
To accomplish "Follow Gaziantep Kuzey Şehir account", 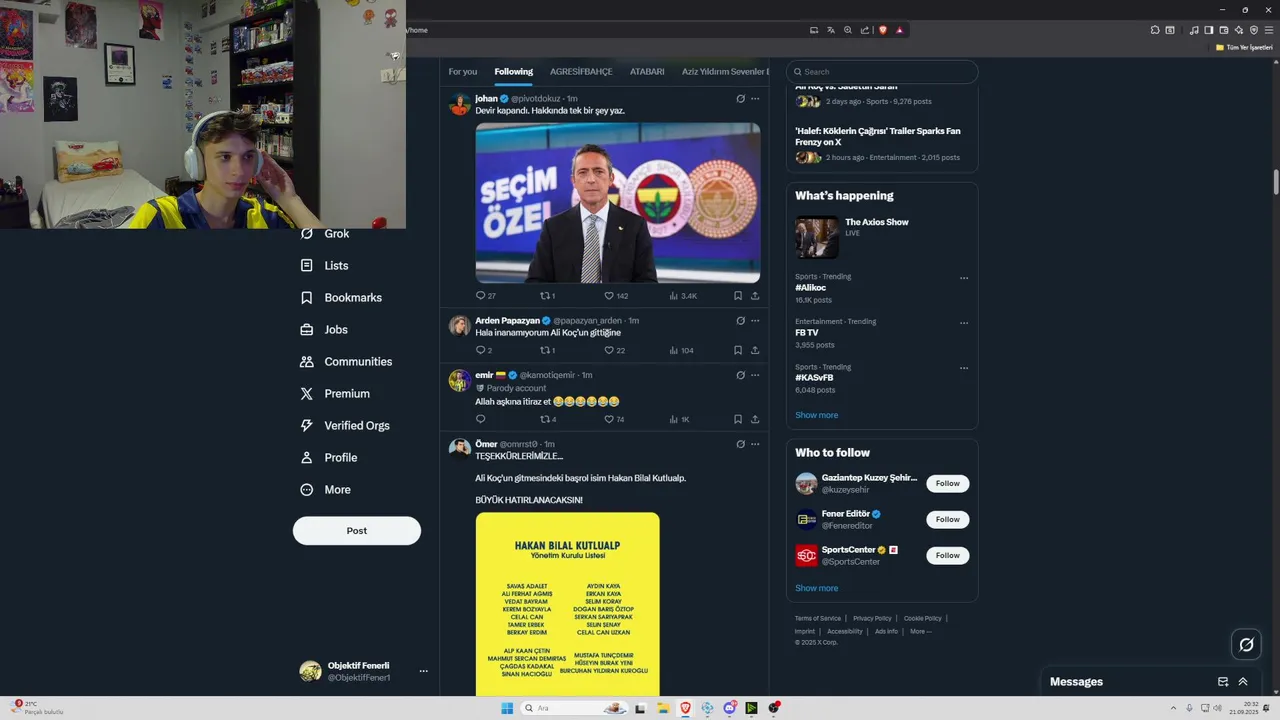I will (948, 484).
